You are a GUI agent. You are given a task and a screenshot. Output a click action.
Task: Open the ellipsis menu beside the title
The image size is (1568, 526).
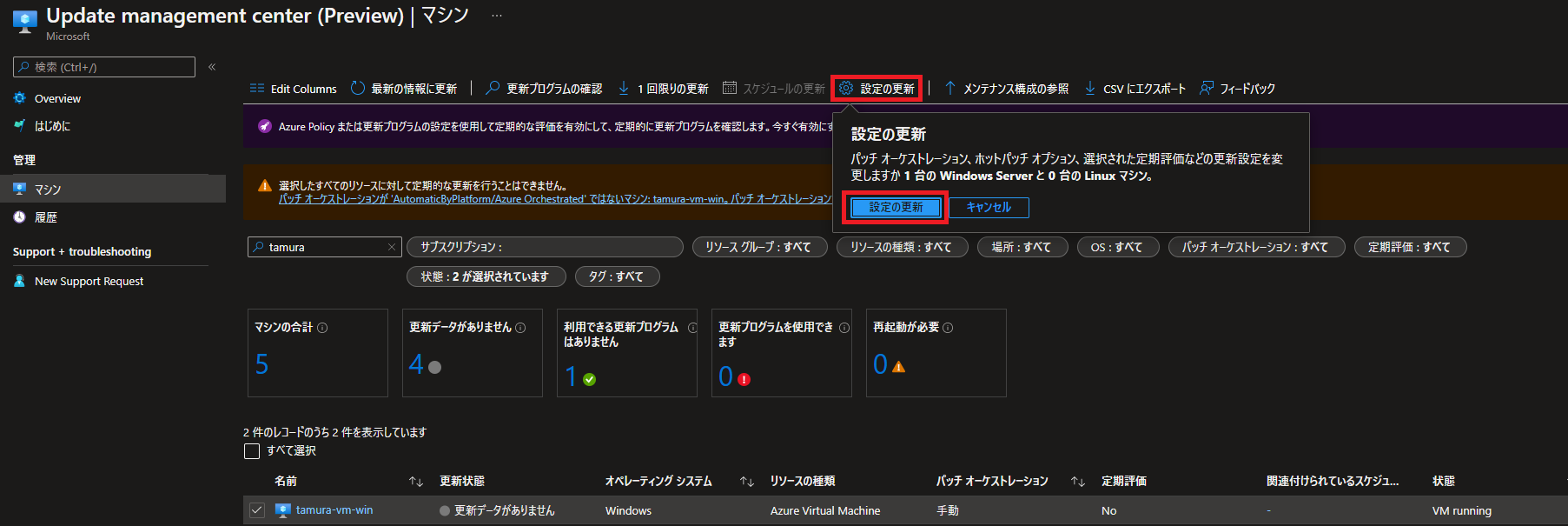click(x=497, y=16)
